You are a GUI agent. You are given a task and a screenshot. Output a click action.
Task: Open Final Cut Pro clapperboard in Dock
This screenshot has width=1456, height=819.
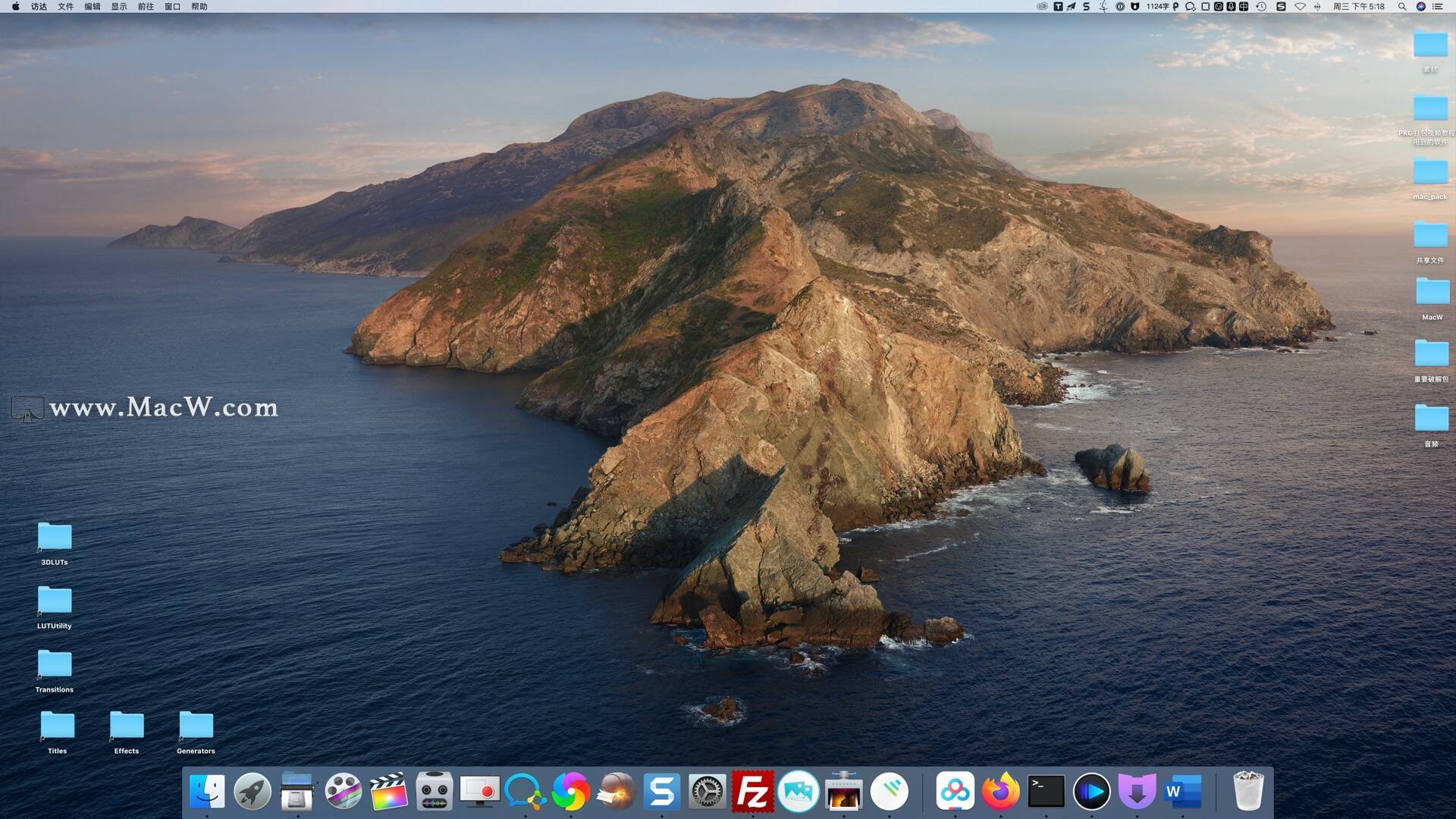(x=388, y=792)
